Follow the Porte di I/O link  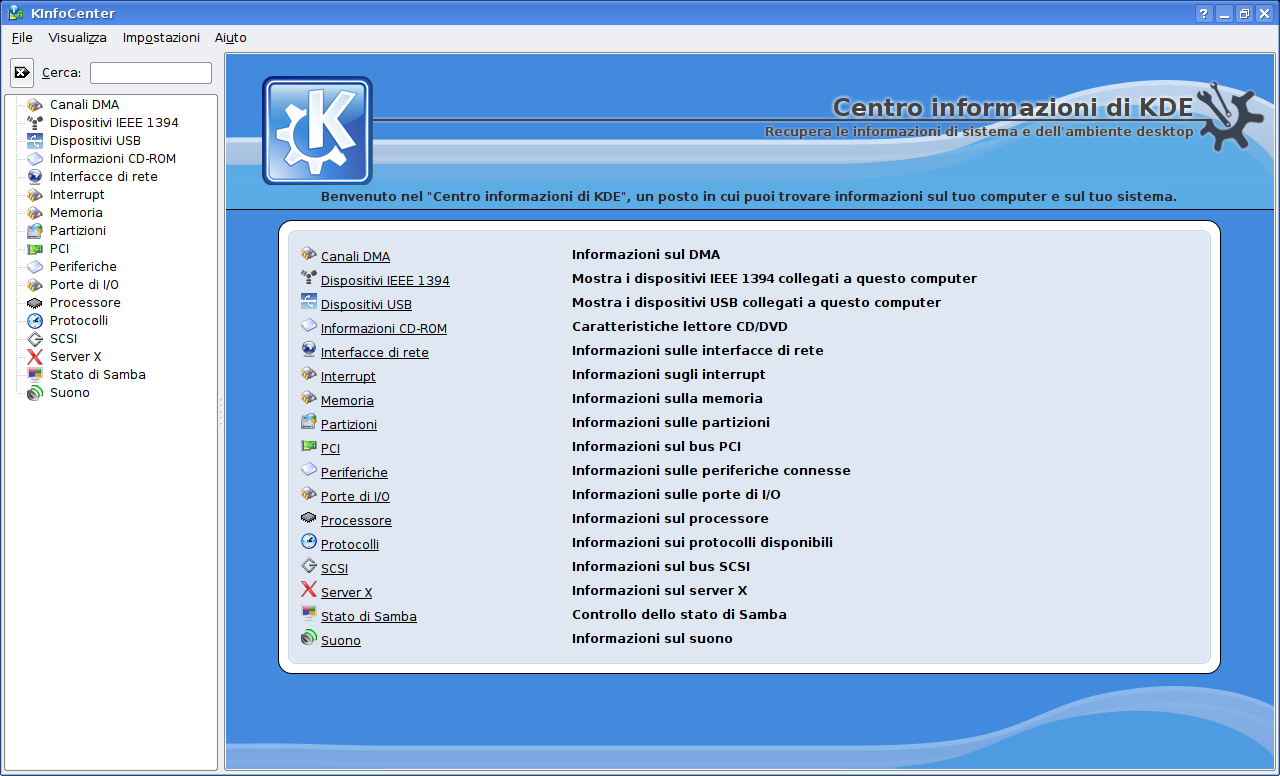pyautogui.click(x=355, y=497)
